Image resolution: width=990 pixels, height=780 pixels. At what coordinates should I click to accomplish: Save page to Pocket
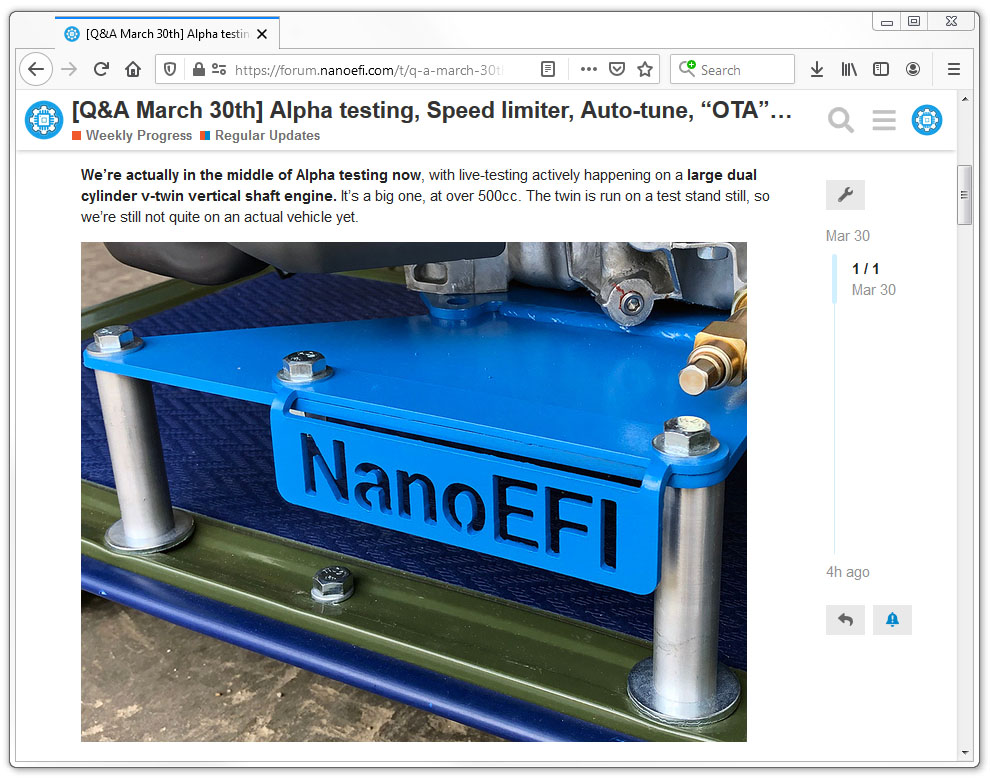pos(617,69)
